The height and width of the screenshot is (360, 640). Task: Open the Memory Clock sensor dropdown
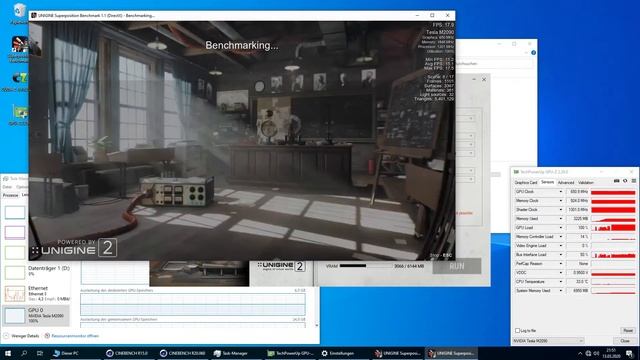click(560, 200)
